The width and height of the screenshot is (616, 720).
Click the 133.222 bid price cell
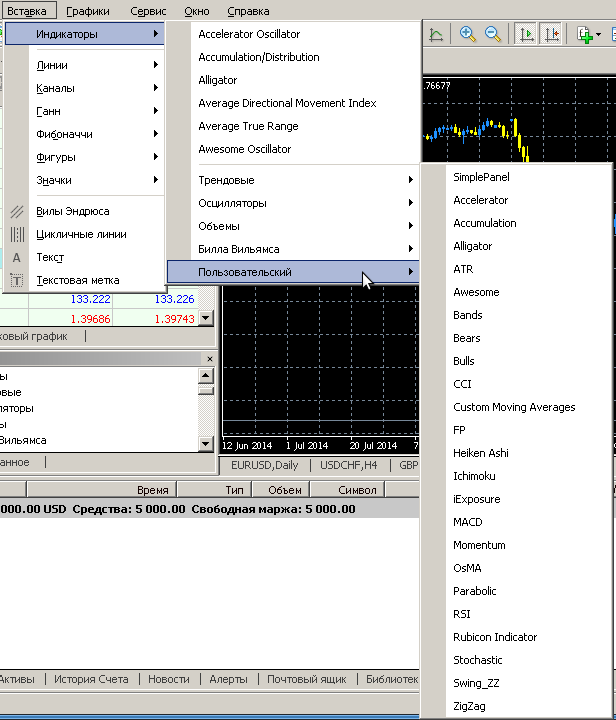click(x=71, y=299)
